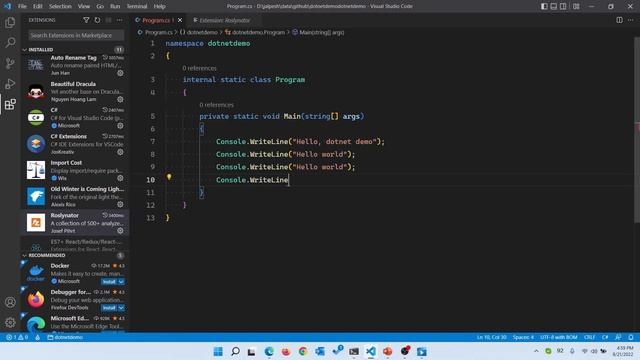Open the File menu
640x360 pixels.
pyautogui.click(x=22, y=6)
